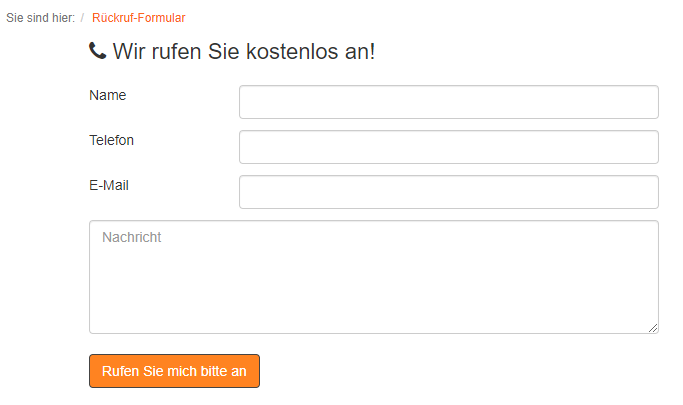Place the cursor in the phone number box
The width and height of the screenshot is (683, 405).
(x=449, y=147)
